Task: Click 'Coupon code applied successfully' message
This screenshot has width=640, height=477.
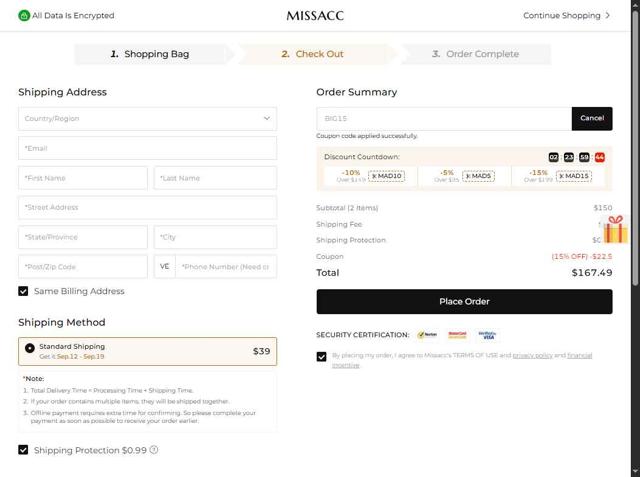Action: (x=367, y=136)
